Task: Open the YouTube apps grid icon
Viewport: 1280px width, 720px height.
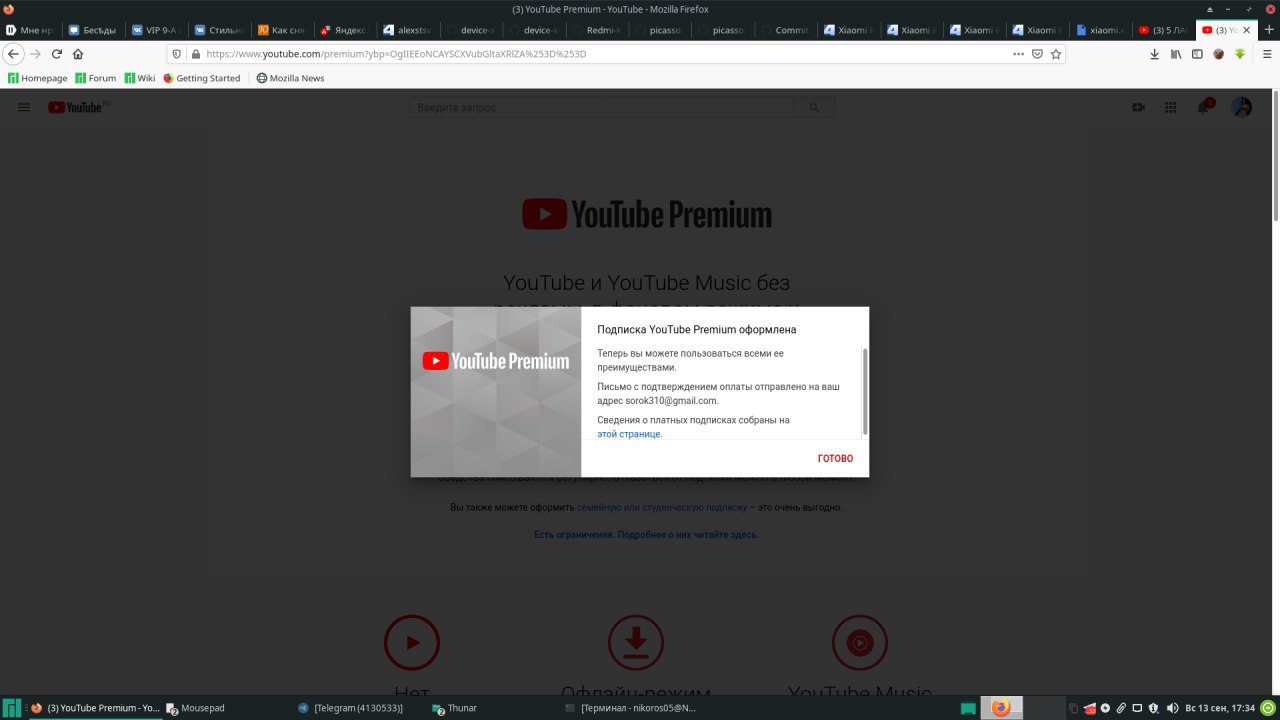Action: (1170, 107)
